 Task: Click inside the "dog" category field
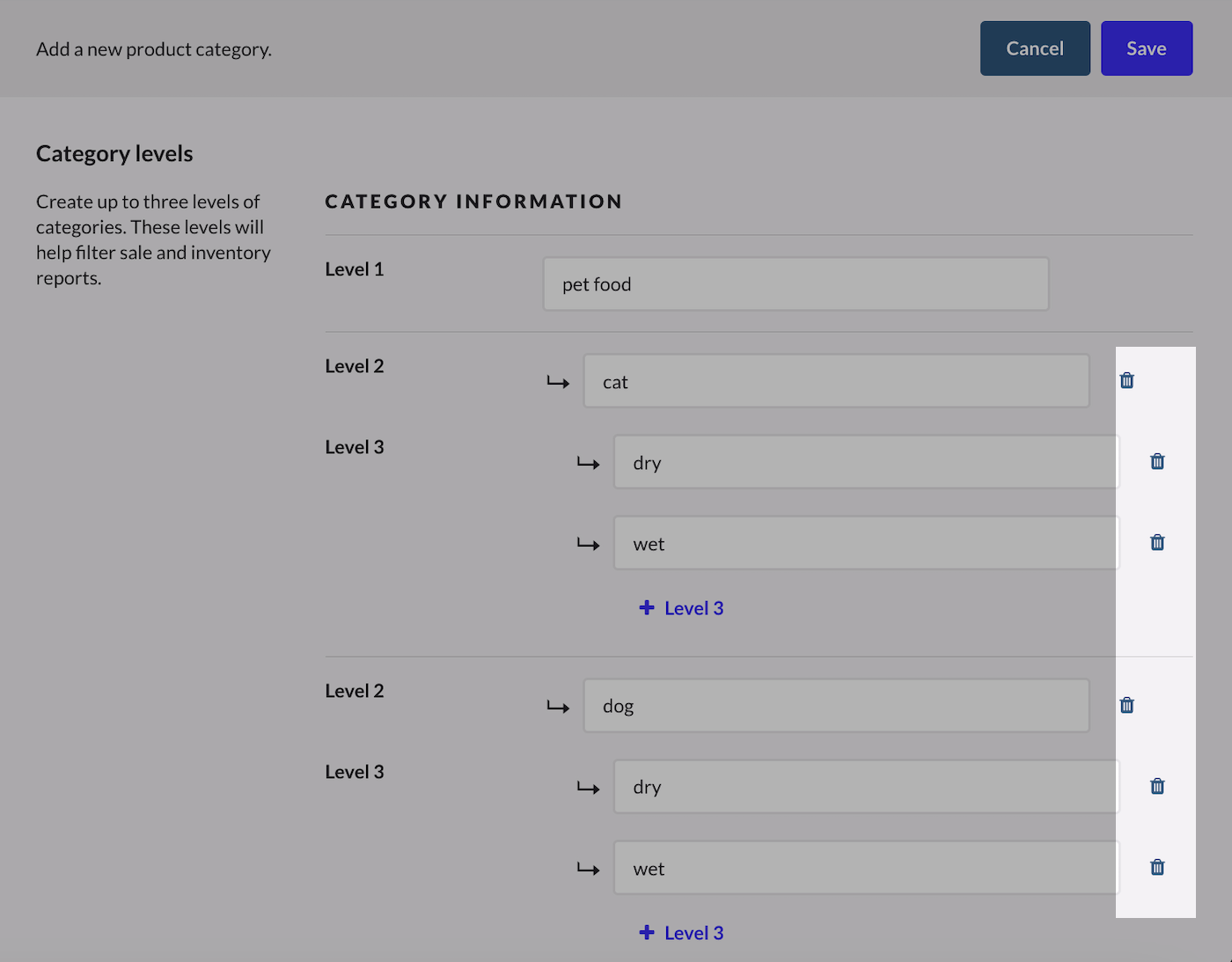[836, 705]
